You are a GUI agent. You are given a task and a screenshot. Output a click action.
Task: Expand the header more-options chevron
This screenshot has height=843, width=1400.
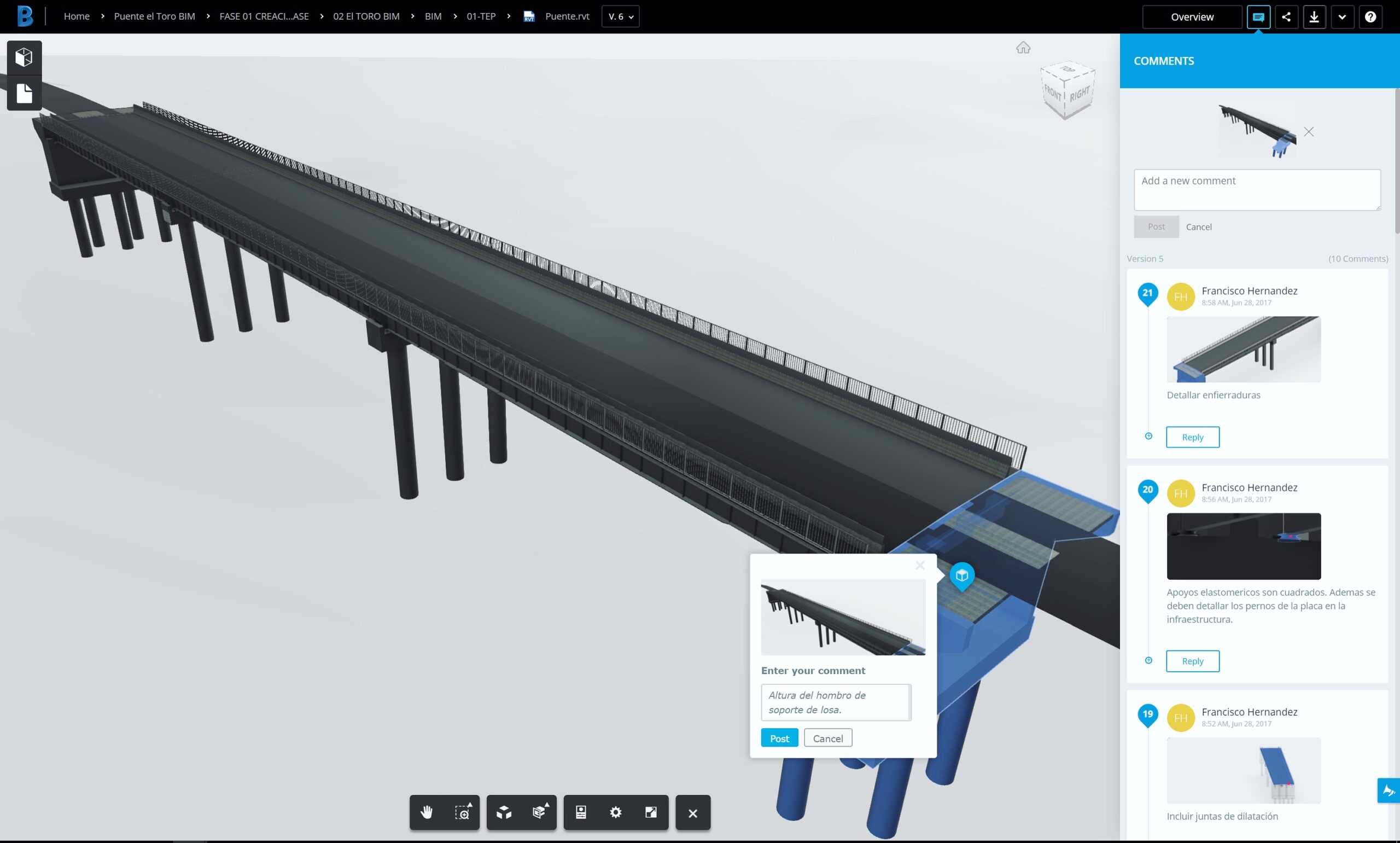click(x=1341, y=17)
